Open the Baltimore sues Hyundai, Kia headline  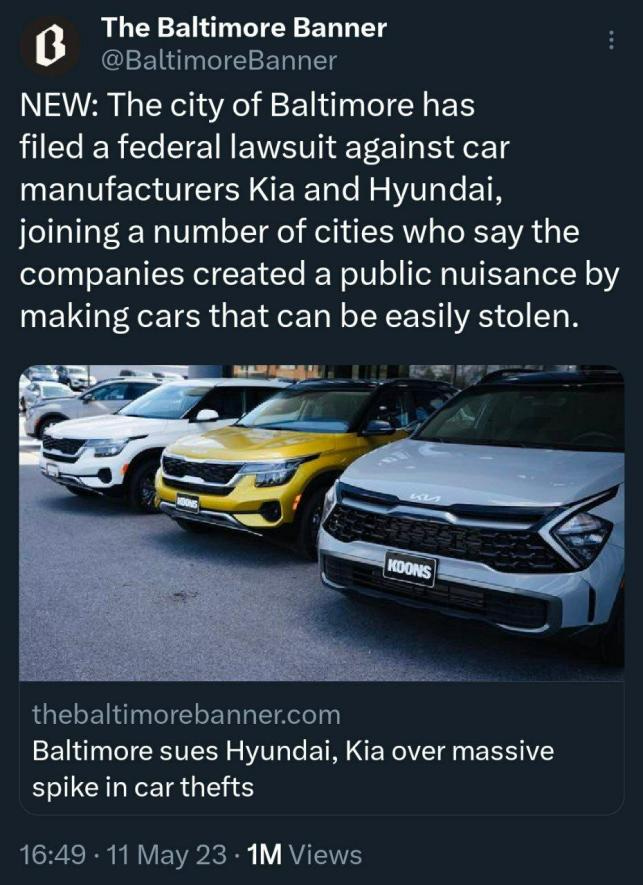[293, 769]
